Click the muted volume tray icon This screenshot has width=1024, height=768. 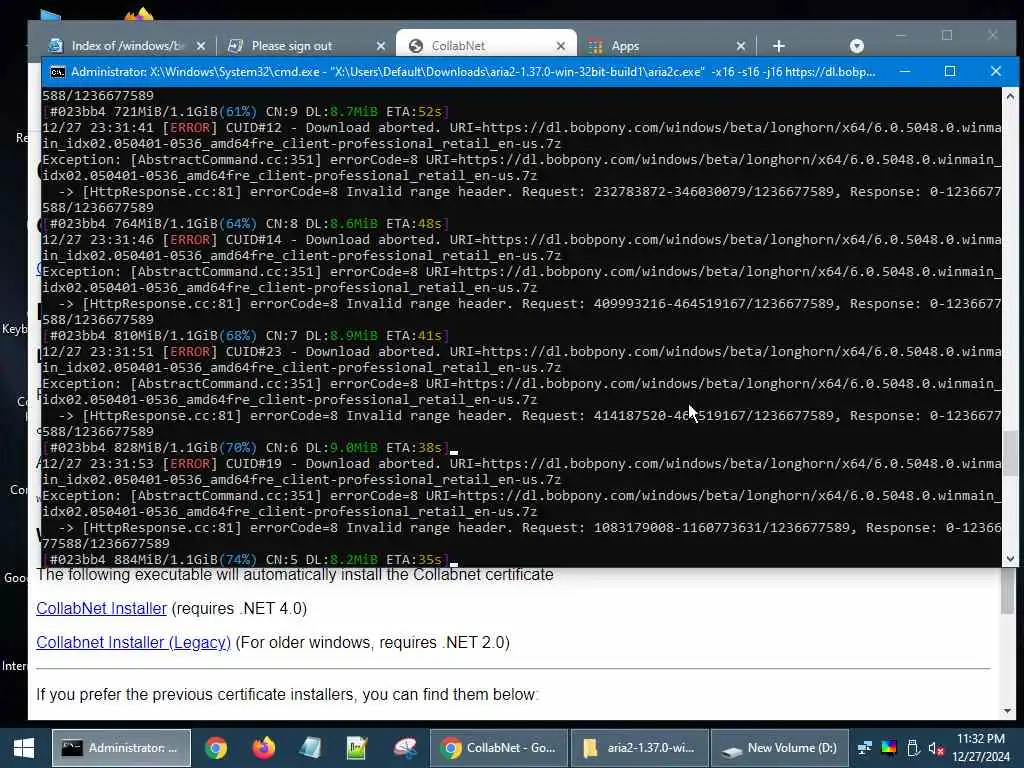point(936,748)
